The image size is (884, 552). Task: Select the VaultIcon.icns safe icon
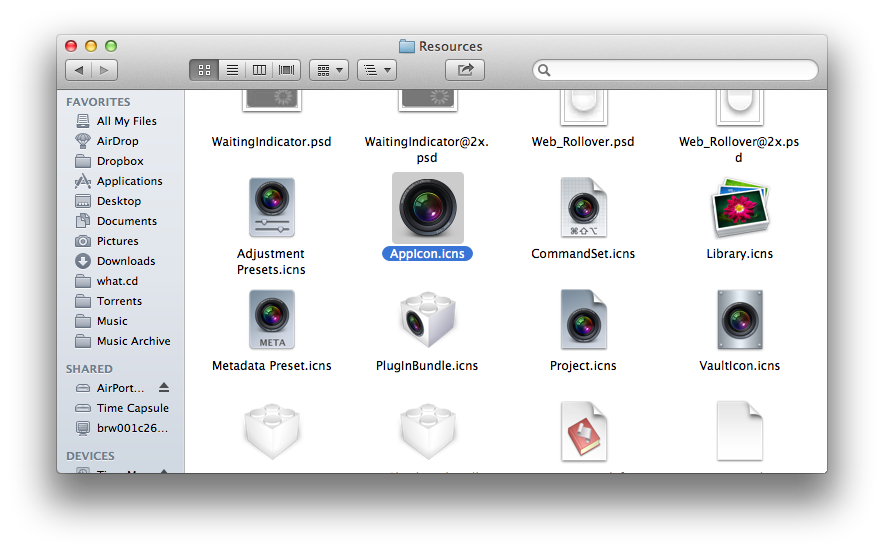[740, 320]
